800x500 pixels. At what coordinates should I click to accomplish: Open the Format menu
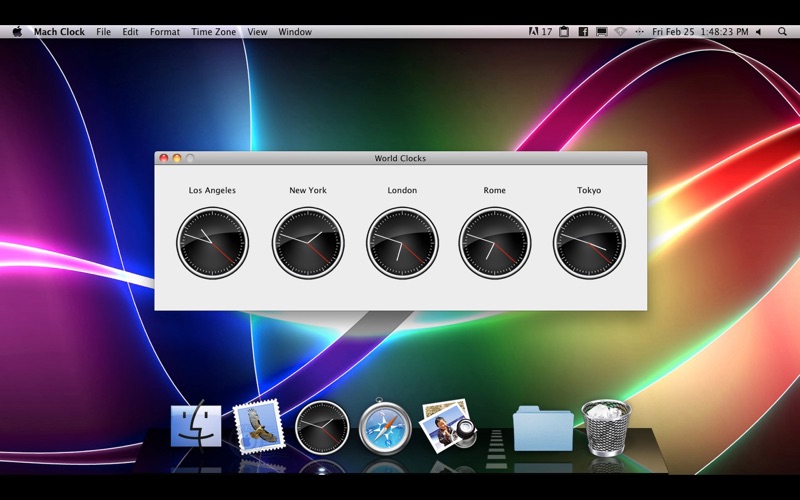[165, 32]
